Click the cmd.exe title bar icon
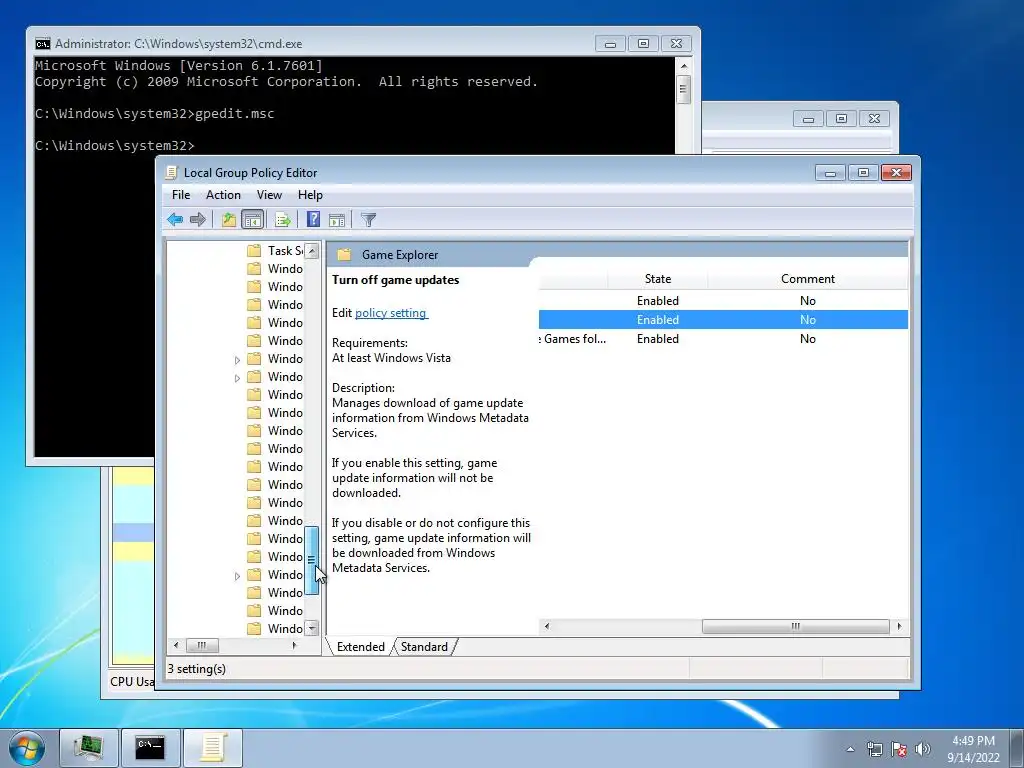Image resolution: width=1024 pixels, height=768 pixels. (x=42, y=44)
